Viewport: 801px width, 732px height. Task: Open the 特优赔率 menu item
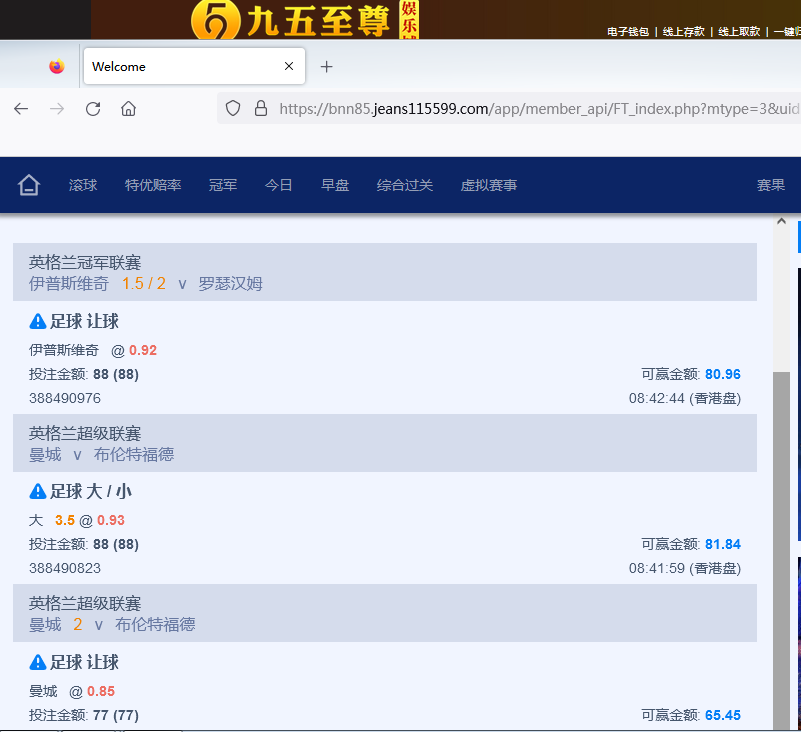[153, 185]
